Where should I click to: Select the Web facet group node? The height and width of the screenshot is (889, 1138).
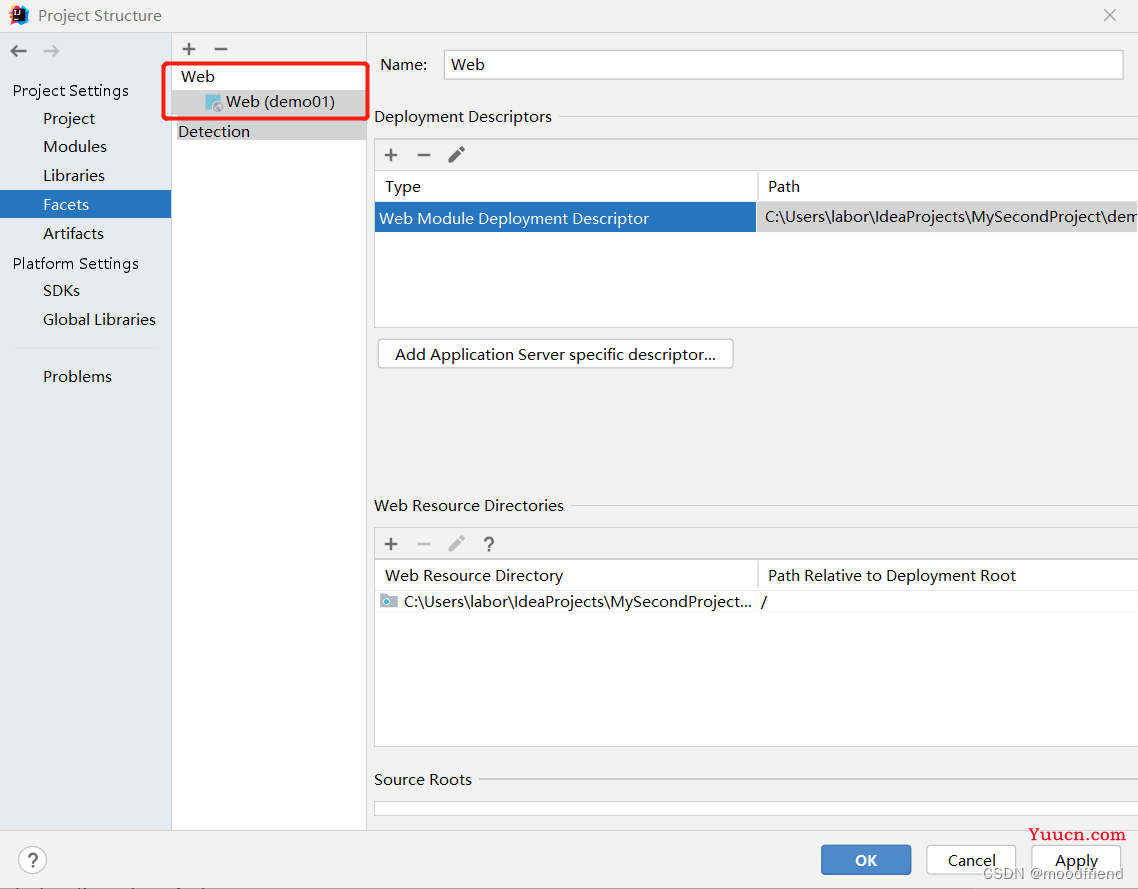[x=198, y=77]
